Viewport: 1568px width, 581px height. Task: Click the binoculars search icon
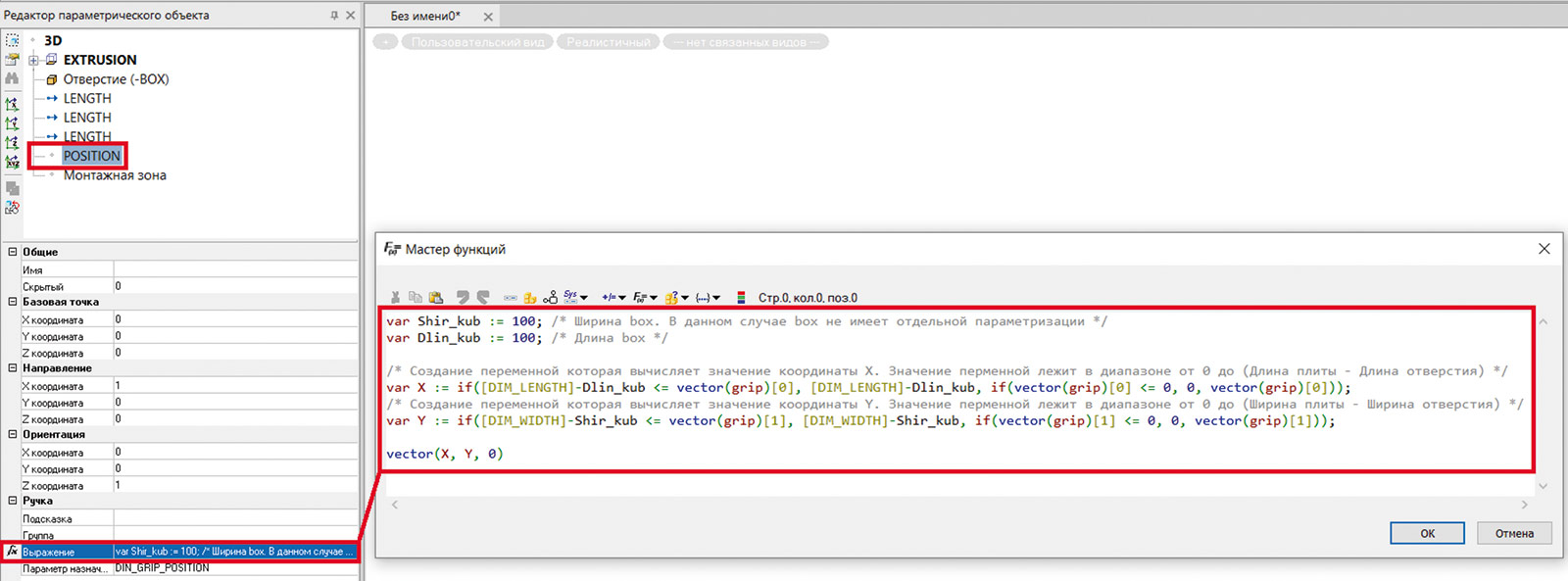(x=12, y=78)
